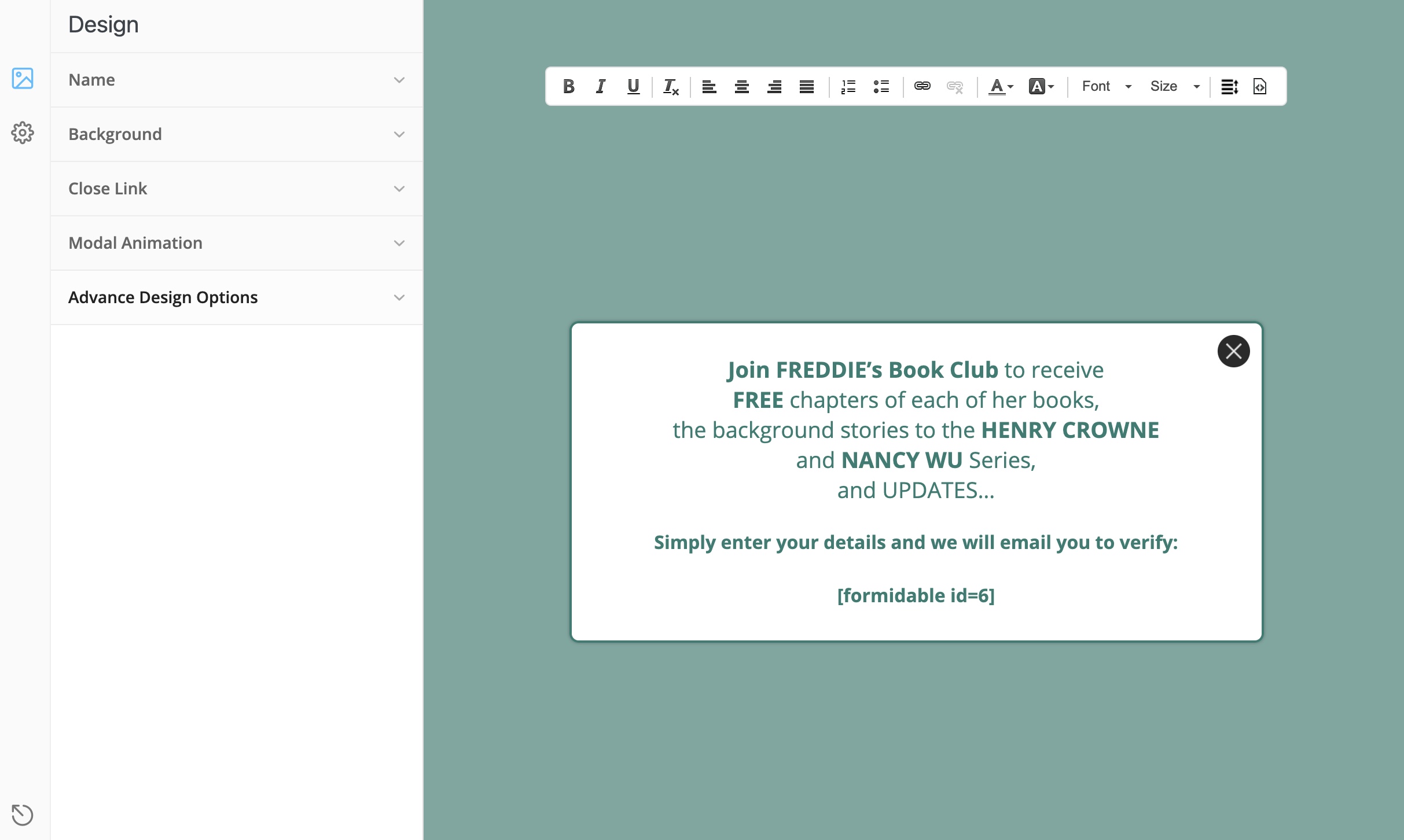The height and width of the screenshot is (840, 1404).
Task: Close the modal popup preview
Action: (1233, 351)
